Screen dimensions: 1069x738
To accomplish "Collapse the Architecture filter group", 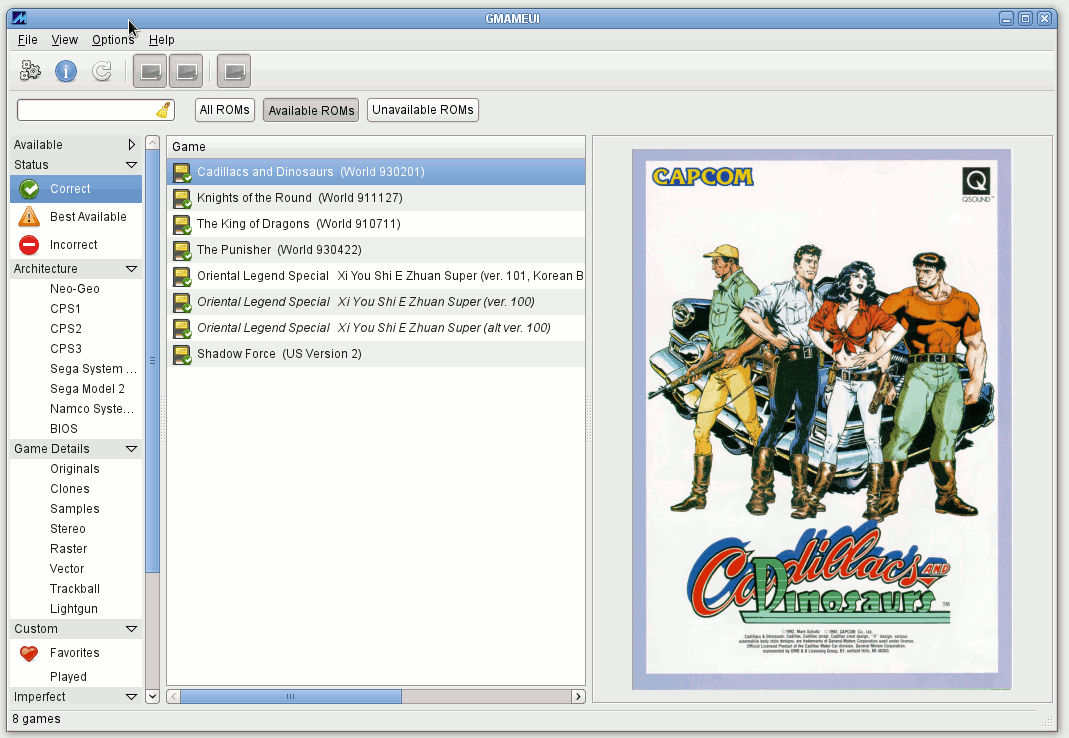I will pos(132,269).
